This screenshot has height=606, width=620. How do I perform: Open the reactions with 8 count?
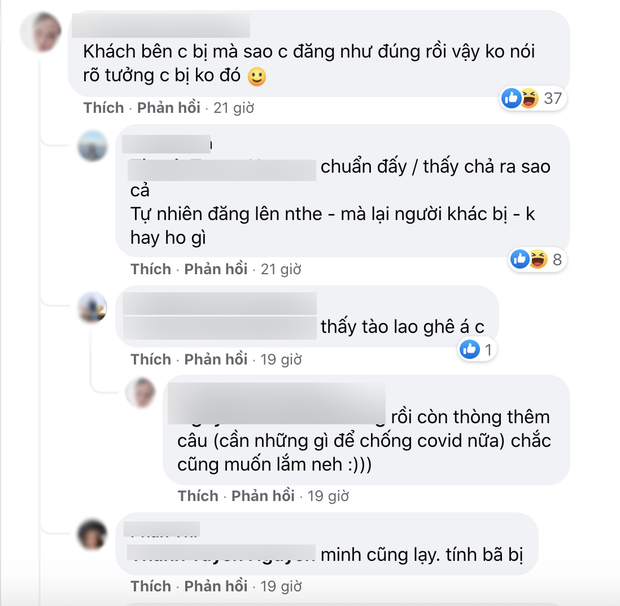click(x=525, y=260)
